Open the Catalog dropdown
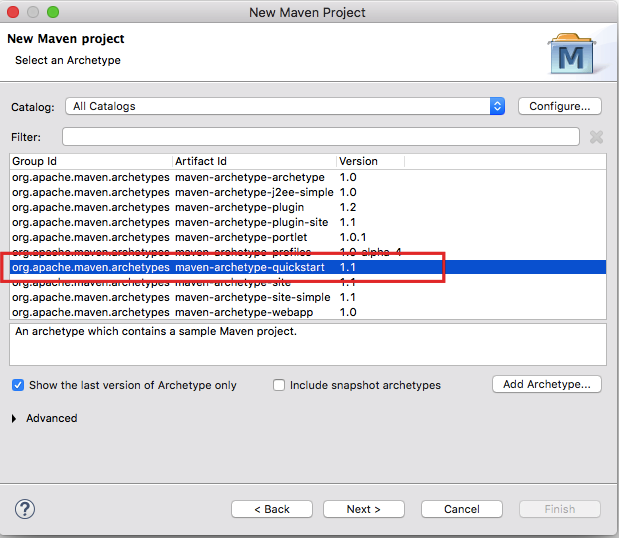619x538 pixels. 286,106
